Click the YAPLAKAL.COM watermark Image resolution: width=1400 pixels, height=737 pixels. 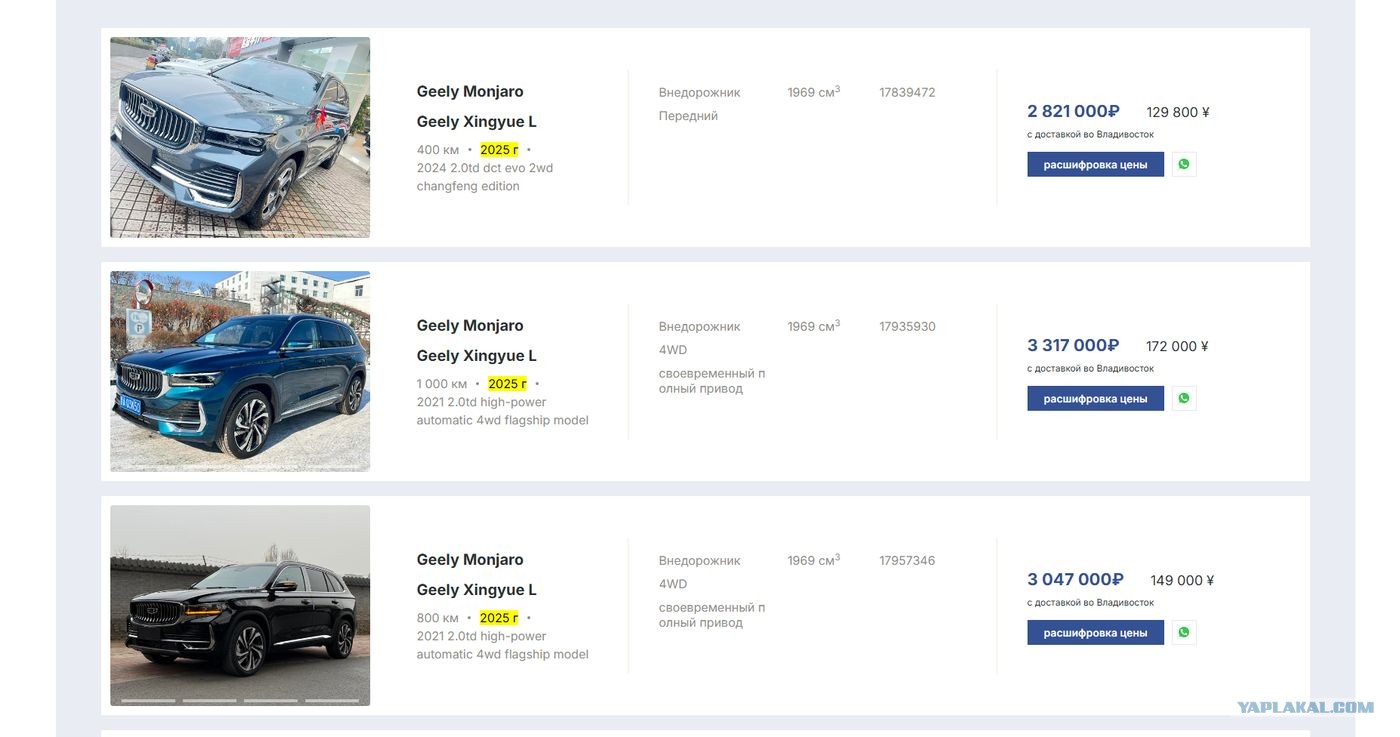tap(1305, 707)
